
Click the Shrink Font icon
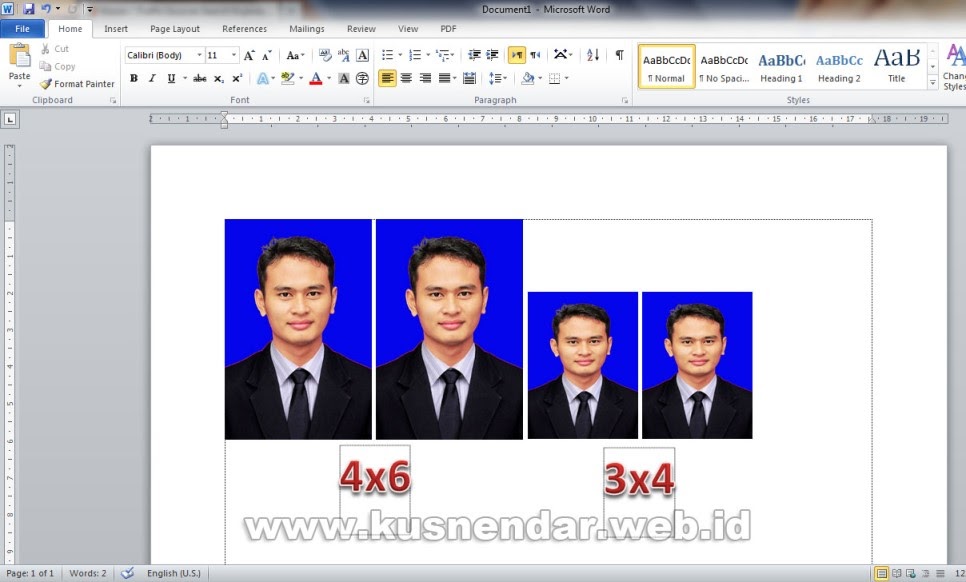tap(267, 55)
